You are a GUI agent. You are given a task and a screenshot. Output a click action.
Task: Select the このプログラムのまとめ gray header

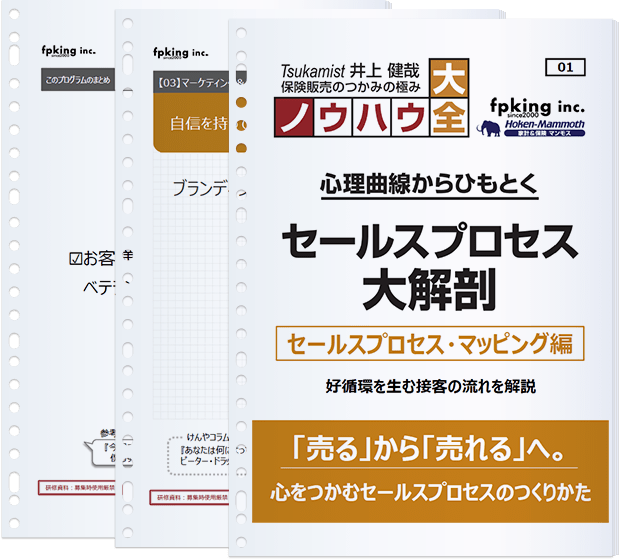coord(80,80)
